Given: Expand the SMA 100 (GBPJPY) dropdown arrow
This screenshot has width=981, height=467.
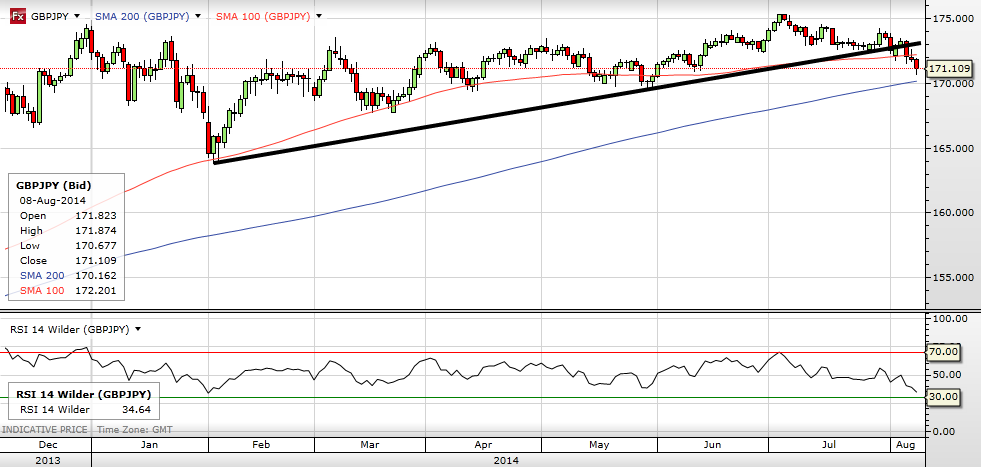Looking at the screenshot, I should (317, 18).
